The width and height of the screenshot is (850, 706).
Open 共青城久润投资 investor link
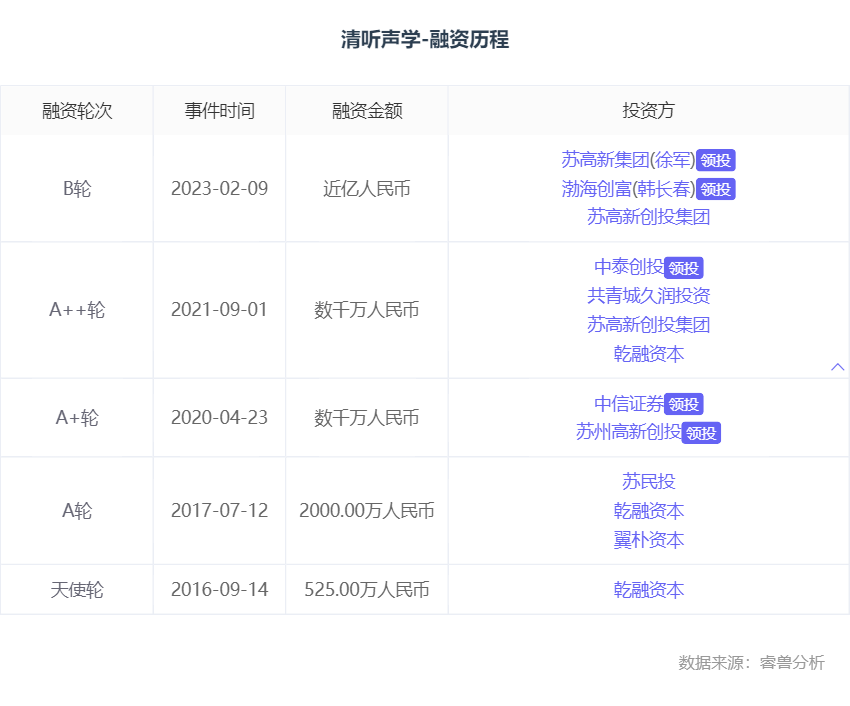[x=648, y=296]
